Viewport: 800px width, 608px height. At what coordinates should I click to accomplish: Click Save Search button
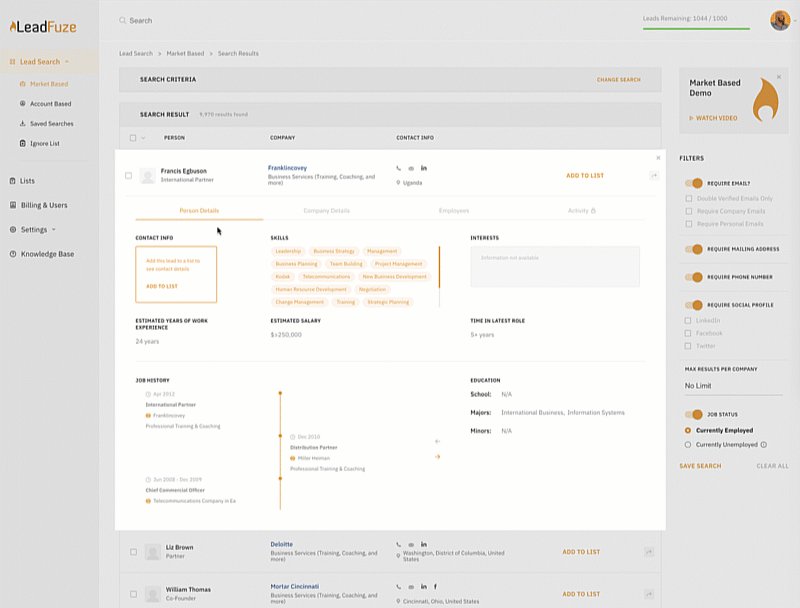[x=700, y=466]
